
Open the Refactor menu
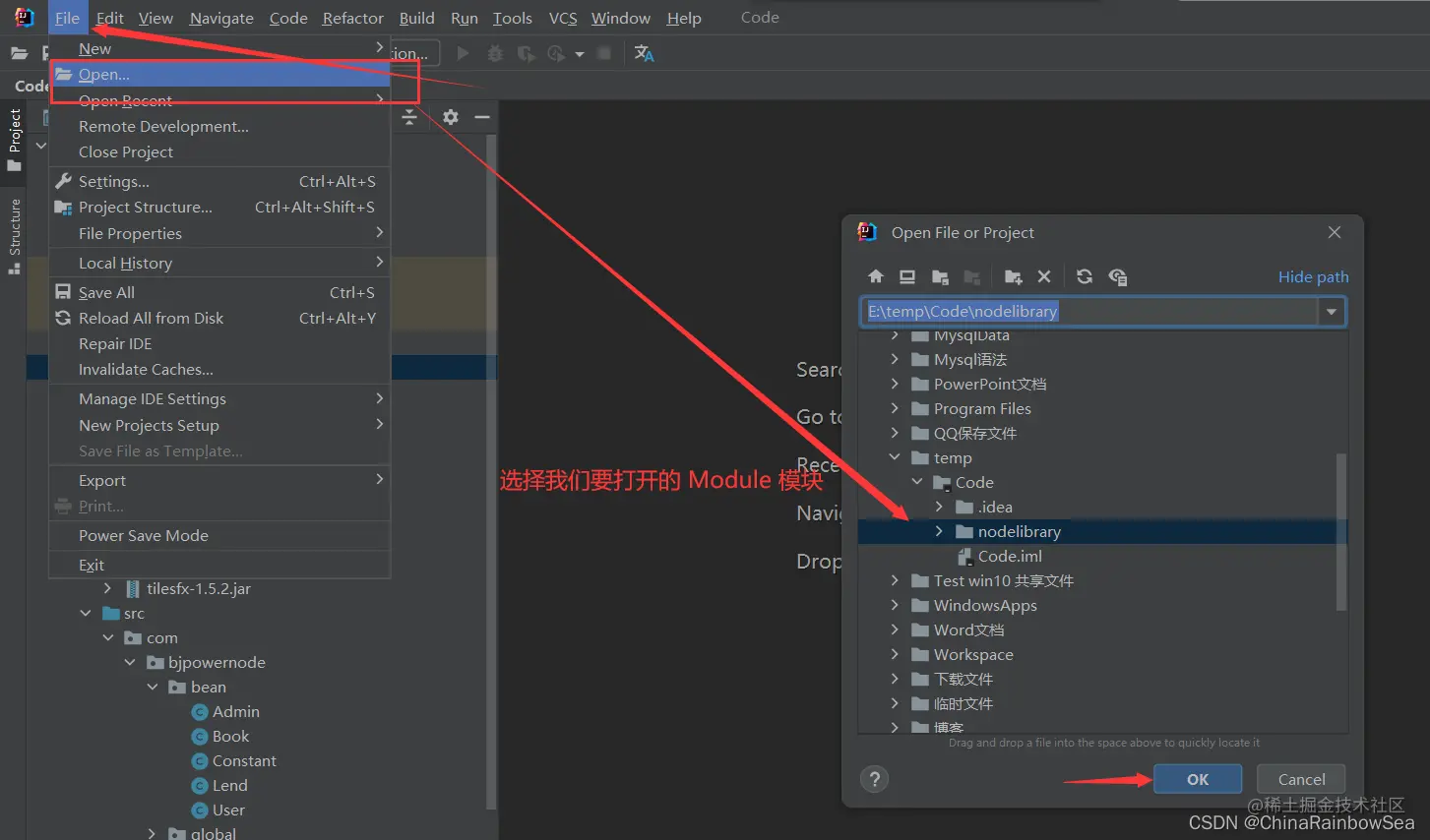pyautogui.click(x=353, y=18)
